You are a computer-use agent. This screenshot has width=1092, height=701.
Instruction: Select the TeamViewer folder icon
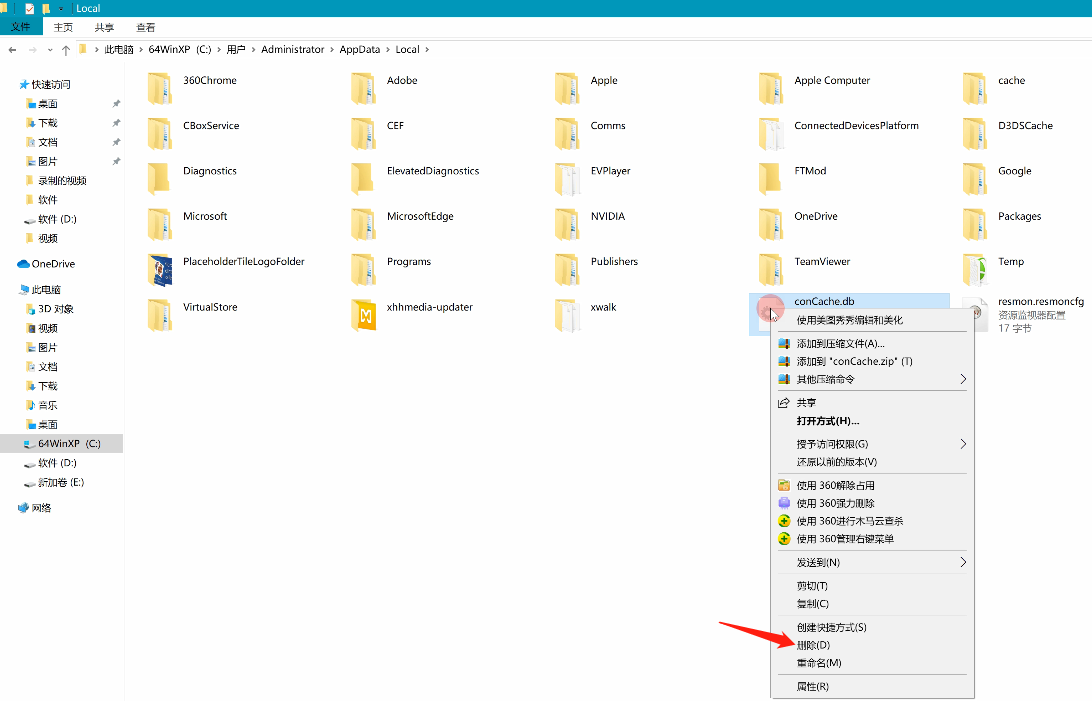[771, 270]
